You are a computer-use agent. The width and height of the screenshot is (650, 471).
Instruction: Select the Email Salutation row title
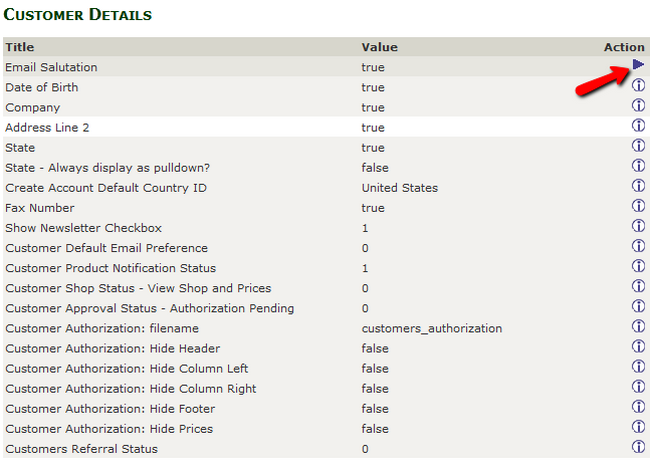click(51, 67)
